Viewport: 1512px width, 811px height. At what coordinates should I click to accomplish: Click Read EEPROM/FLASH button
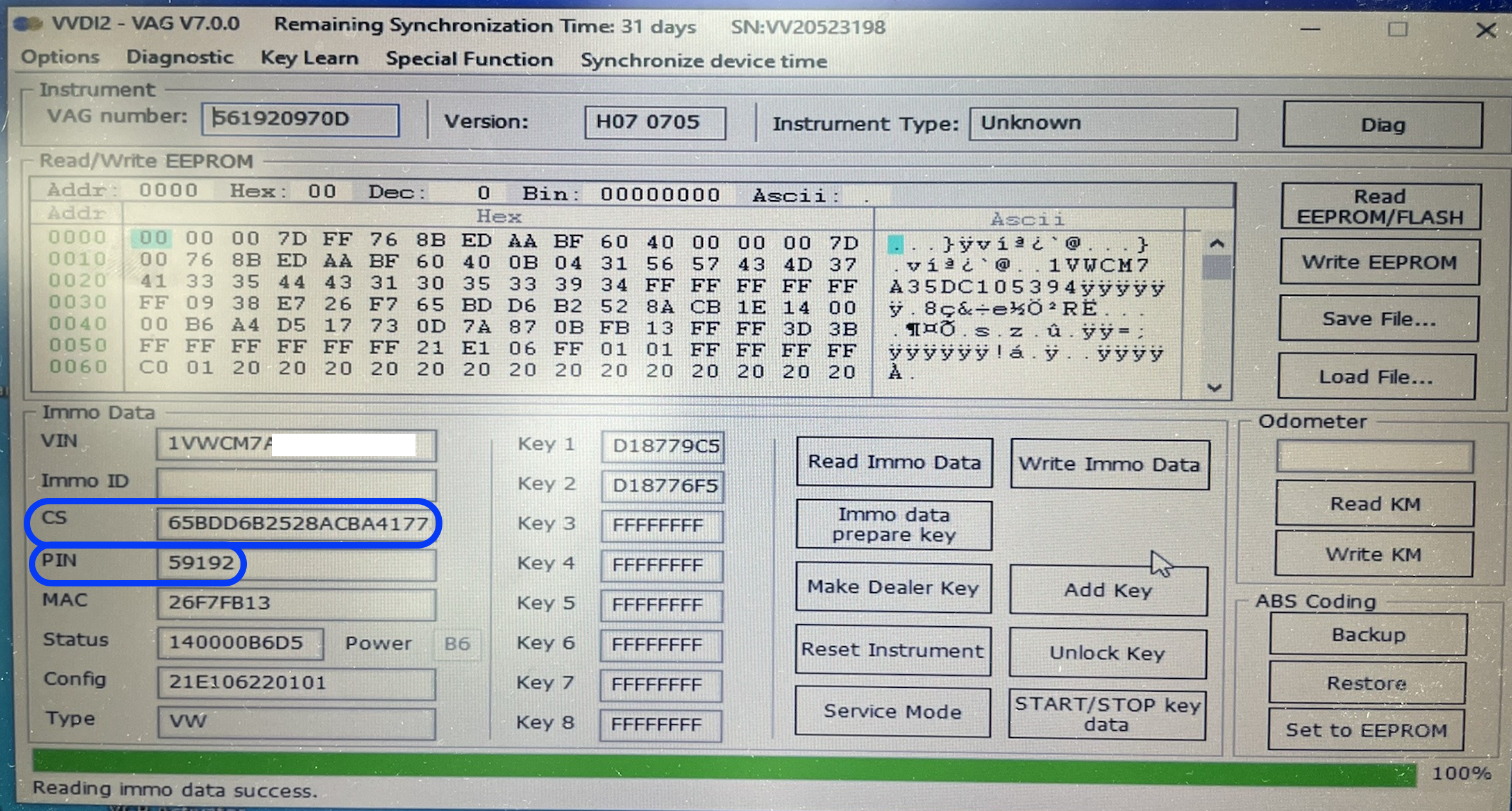click(x=1380, y=207)
